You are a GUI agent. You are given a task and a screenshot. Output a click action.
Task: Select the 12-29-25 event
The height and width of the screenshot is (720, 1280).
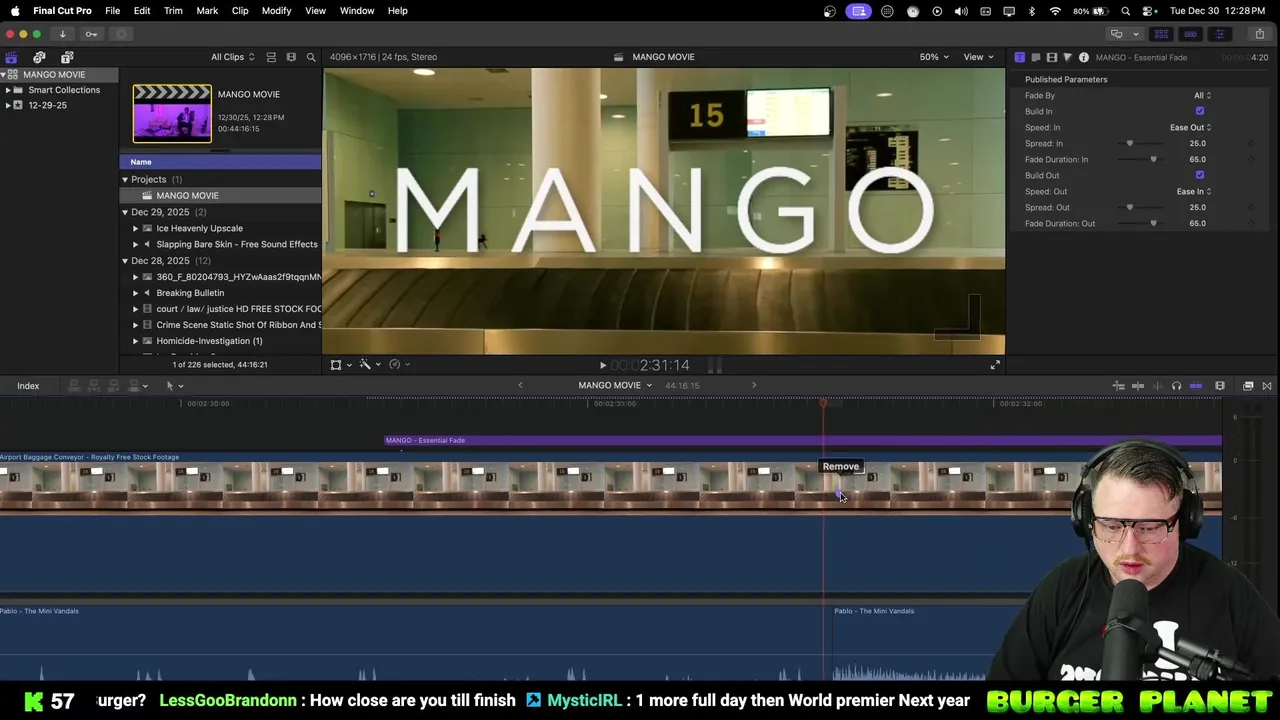(x=47, y=105)
